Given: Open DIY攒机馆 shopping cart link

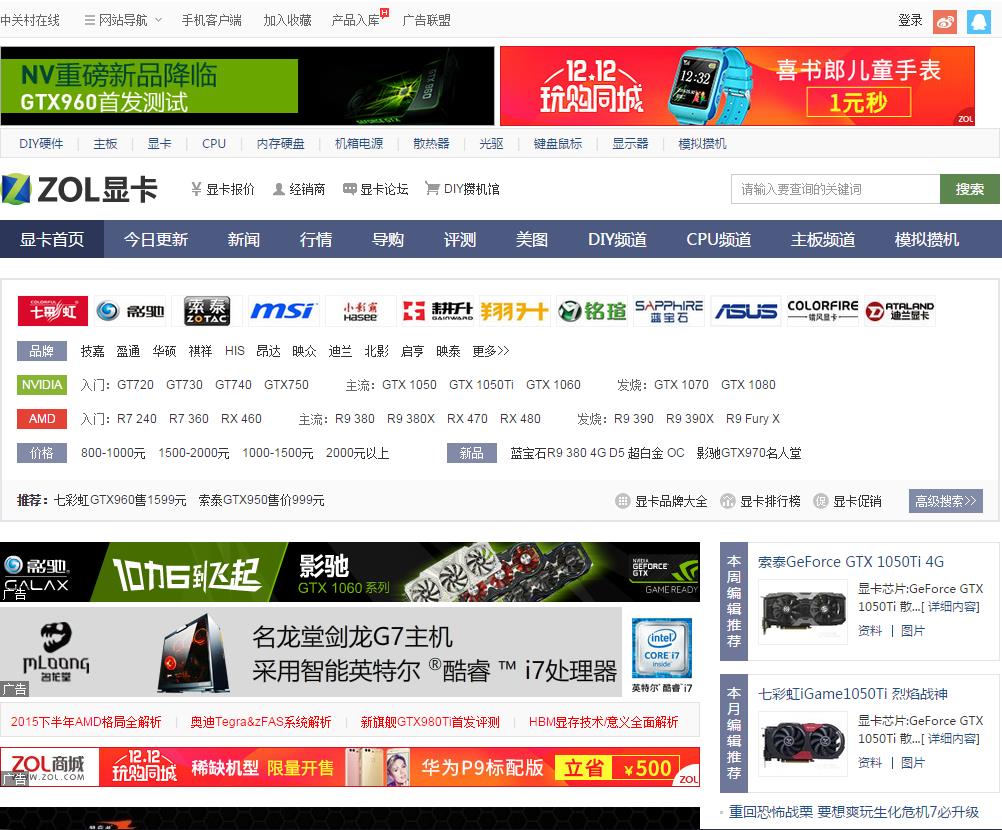Looking at the screenshot, I should pyautogui.click(x=463, y=189).
